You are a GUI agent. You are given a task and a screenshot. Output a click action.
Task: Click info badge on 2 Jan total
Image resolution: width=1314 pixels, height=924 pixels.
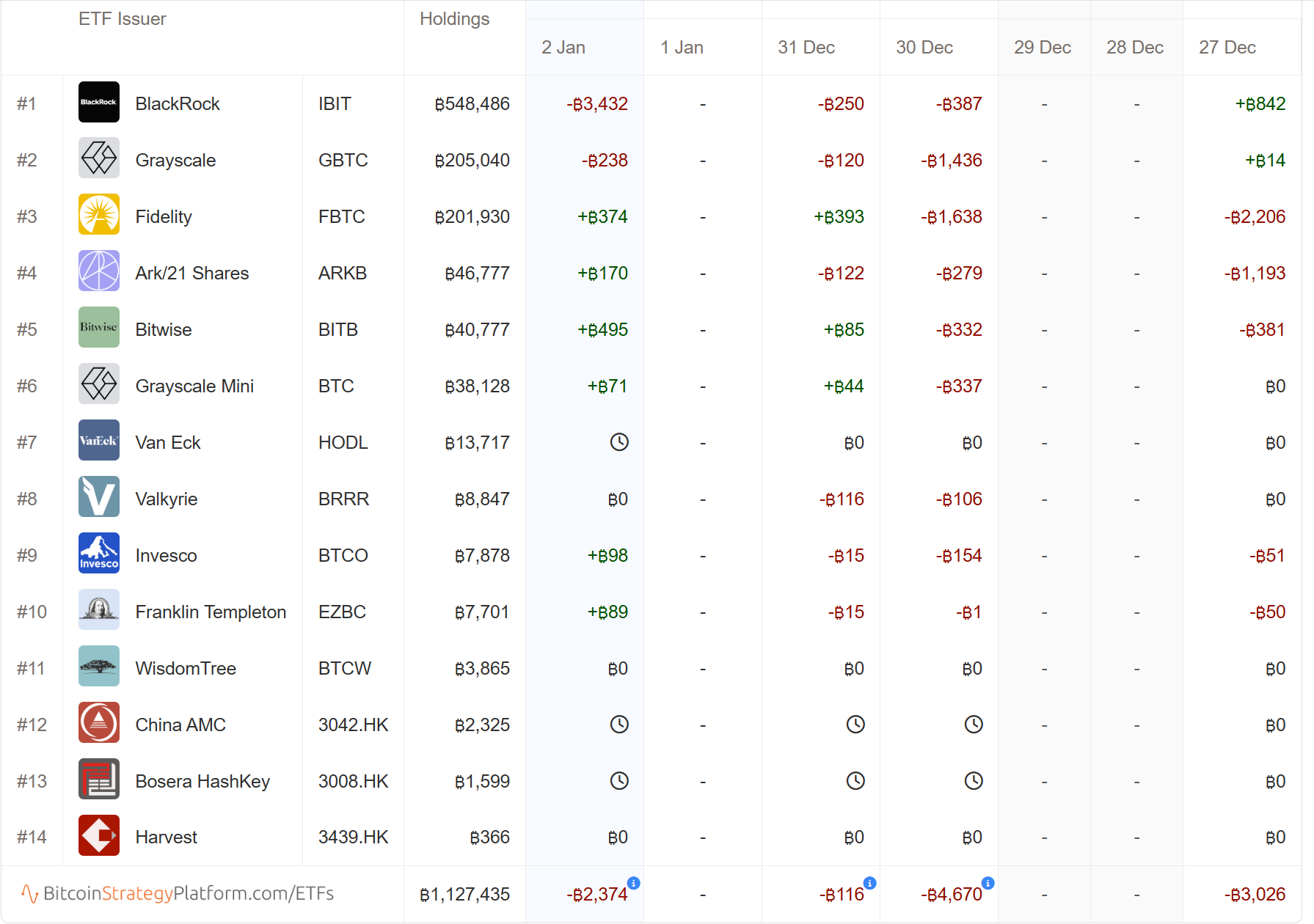pyautogui.click(x=634, y=883)
